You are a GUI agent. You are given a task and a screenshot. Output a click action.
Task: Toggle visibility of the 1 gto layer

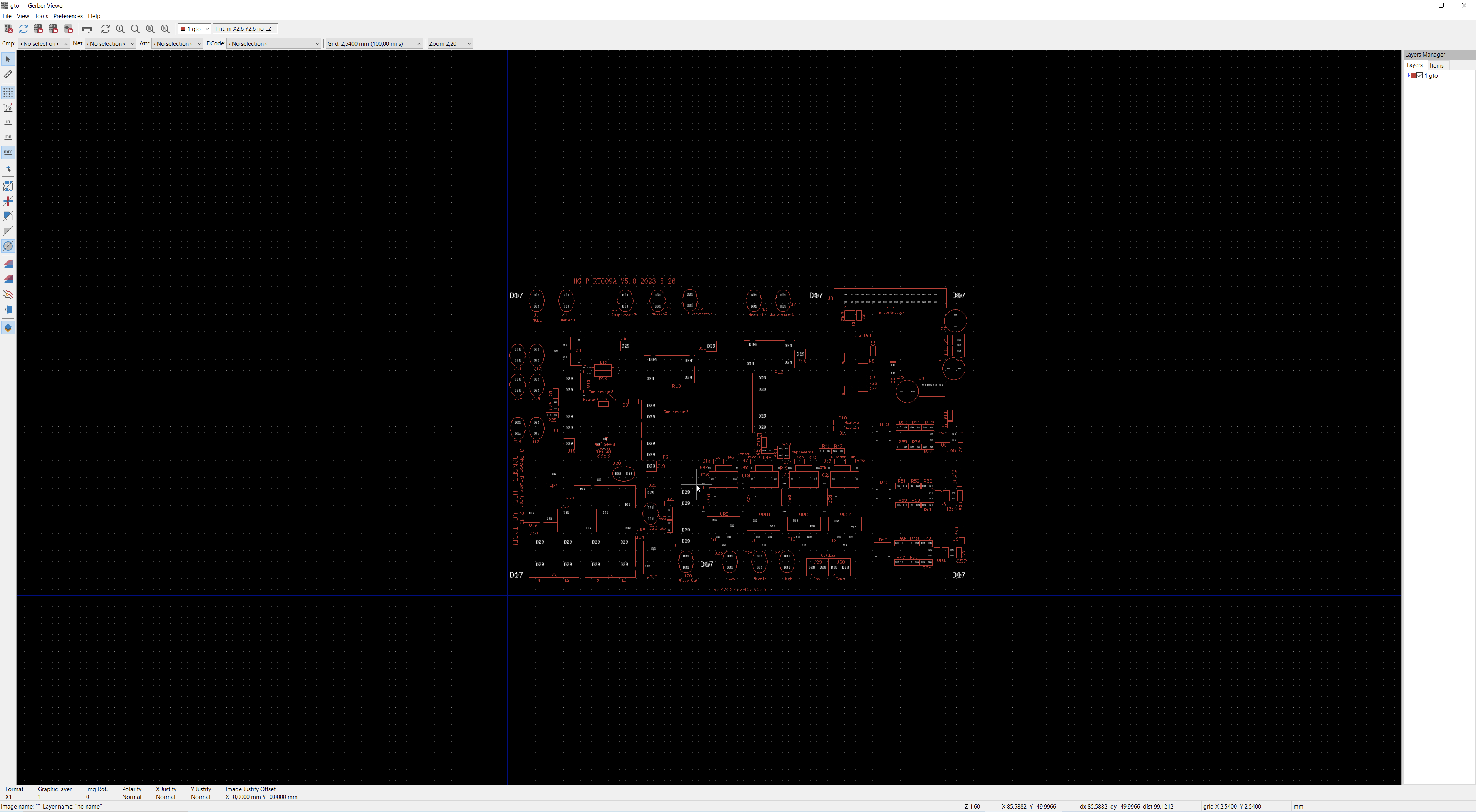pos(1419,76)
